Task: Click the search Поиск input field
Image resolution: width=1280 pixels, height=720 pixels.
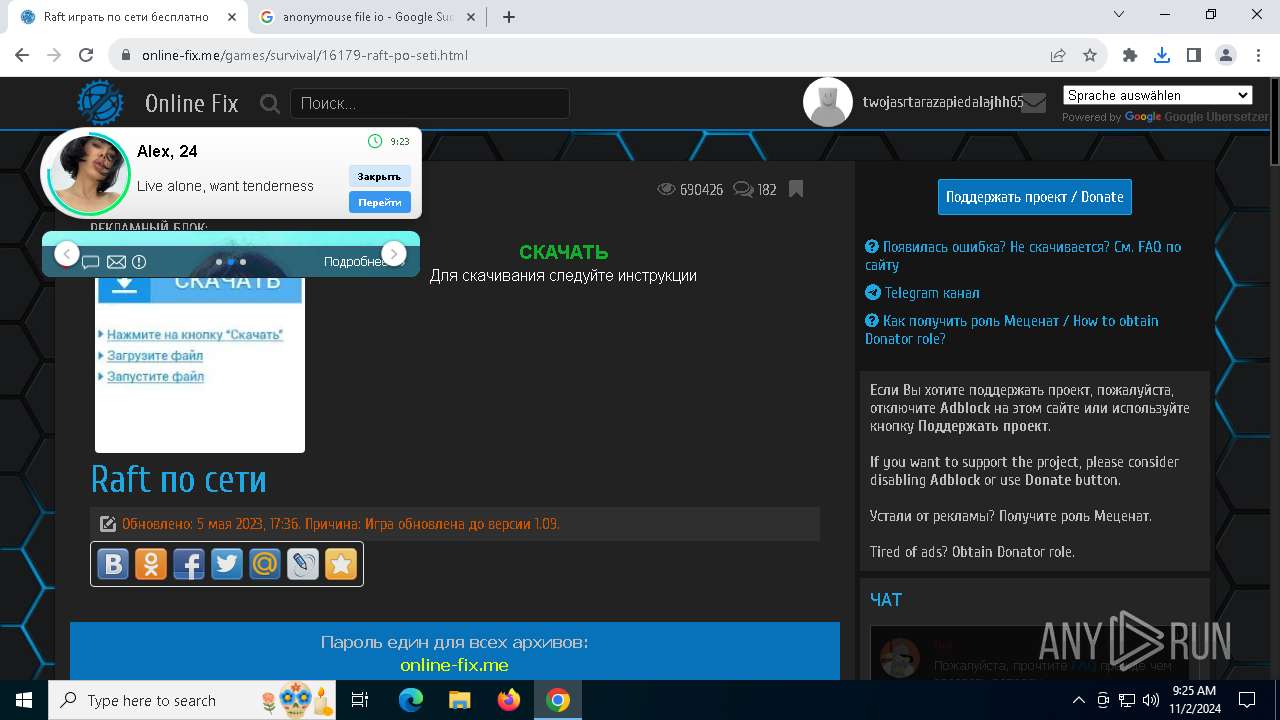Action: [x=430, y=103]
